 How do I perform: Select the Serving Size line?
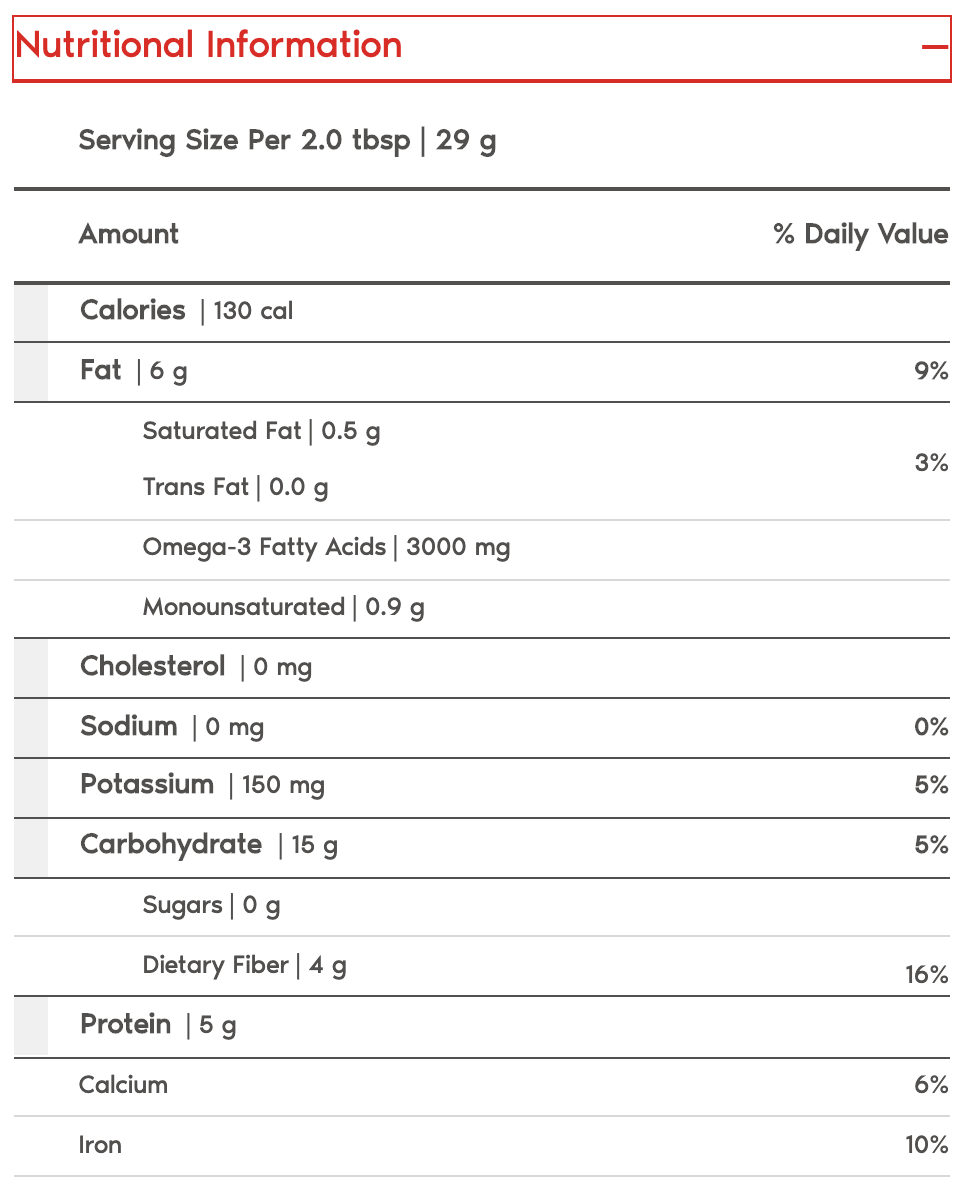point(287,140)
